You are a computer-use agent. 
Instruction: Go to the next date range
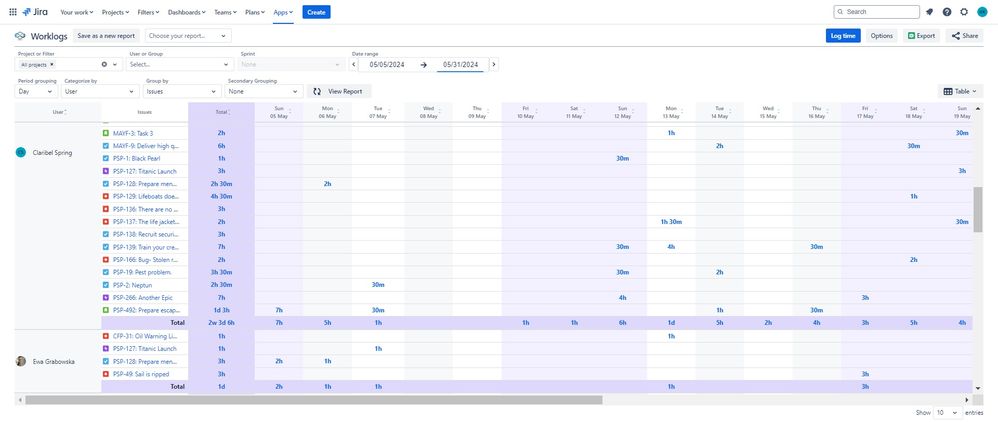[x=494, y=64]
